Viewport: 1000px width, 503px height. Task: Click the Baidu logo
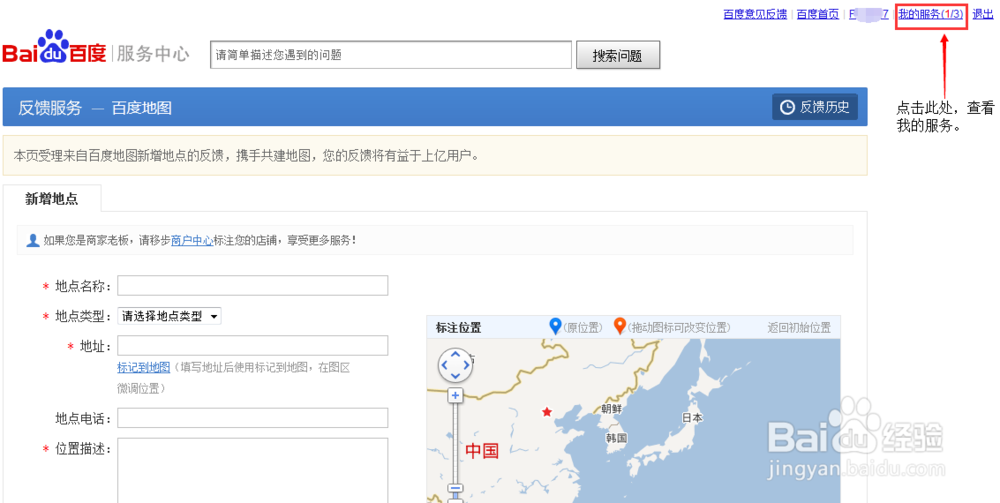55,47
